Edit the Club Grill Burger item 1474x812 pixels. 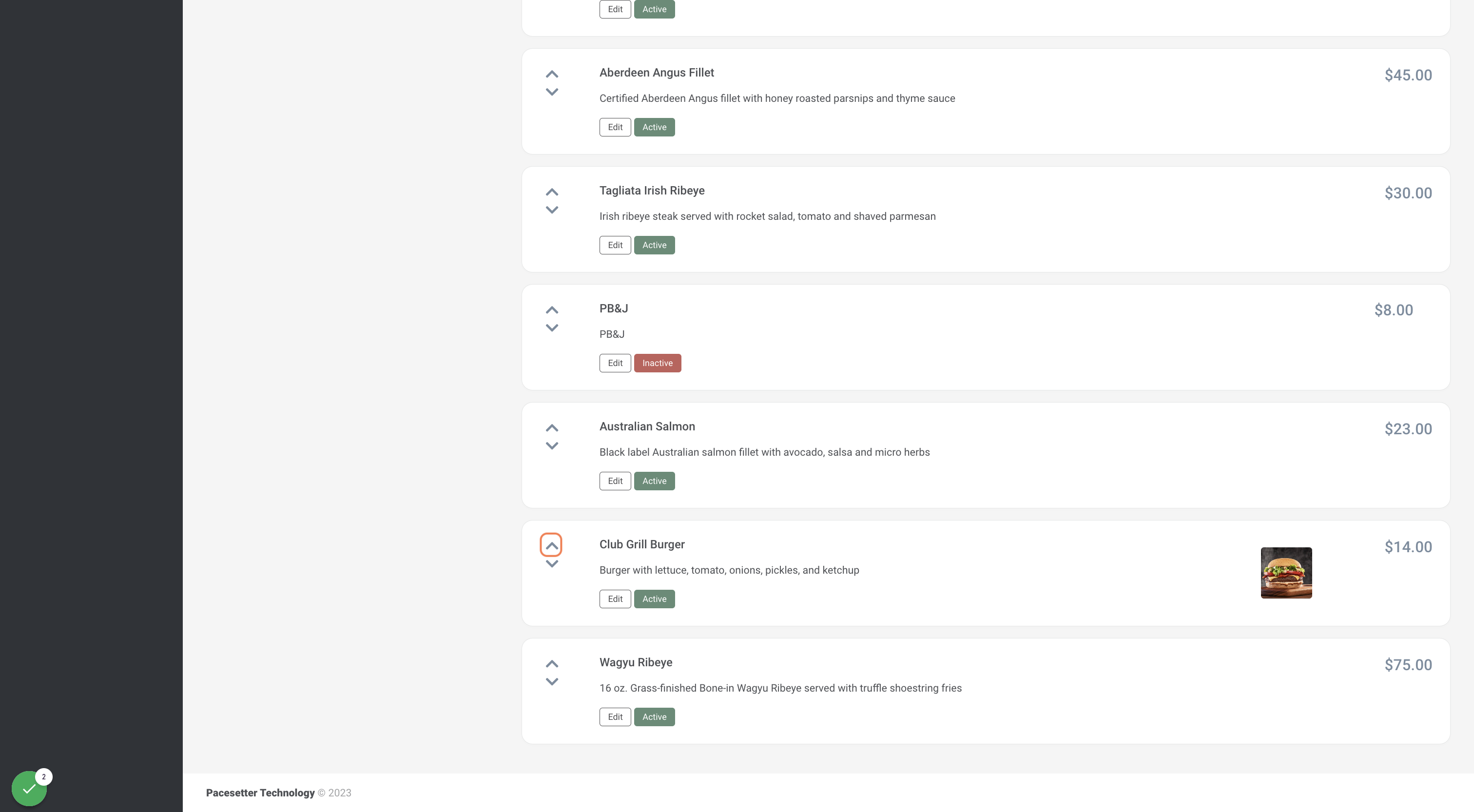[x=615, y=599]
